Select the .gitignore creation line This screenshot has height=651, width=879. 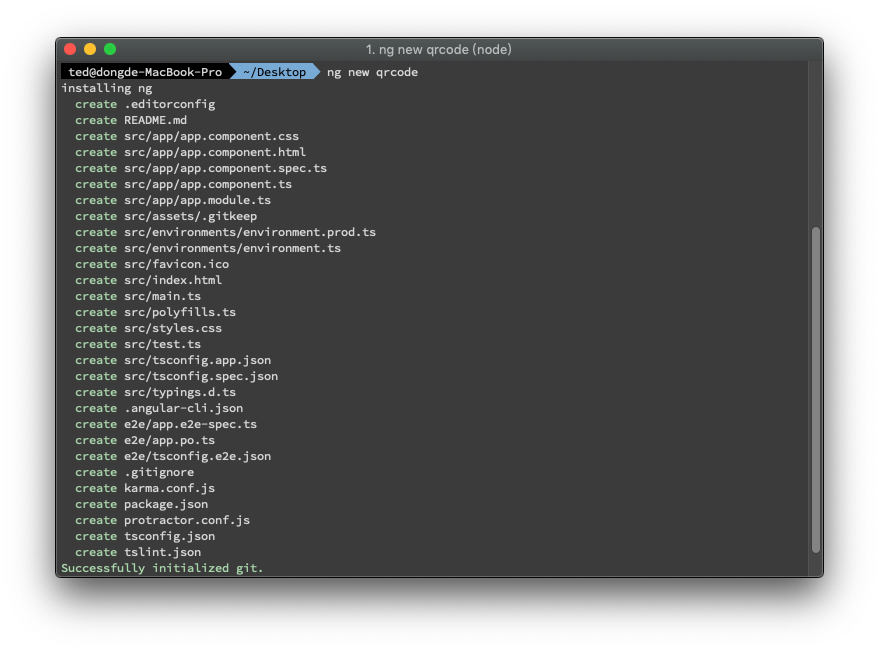click(x=159, y=471)
